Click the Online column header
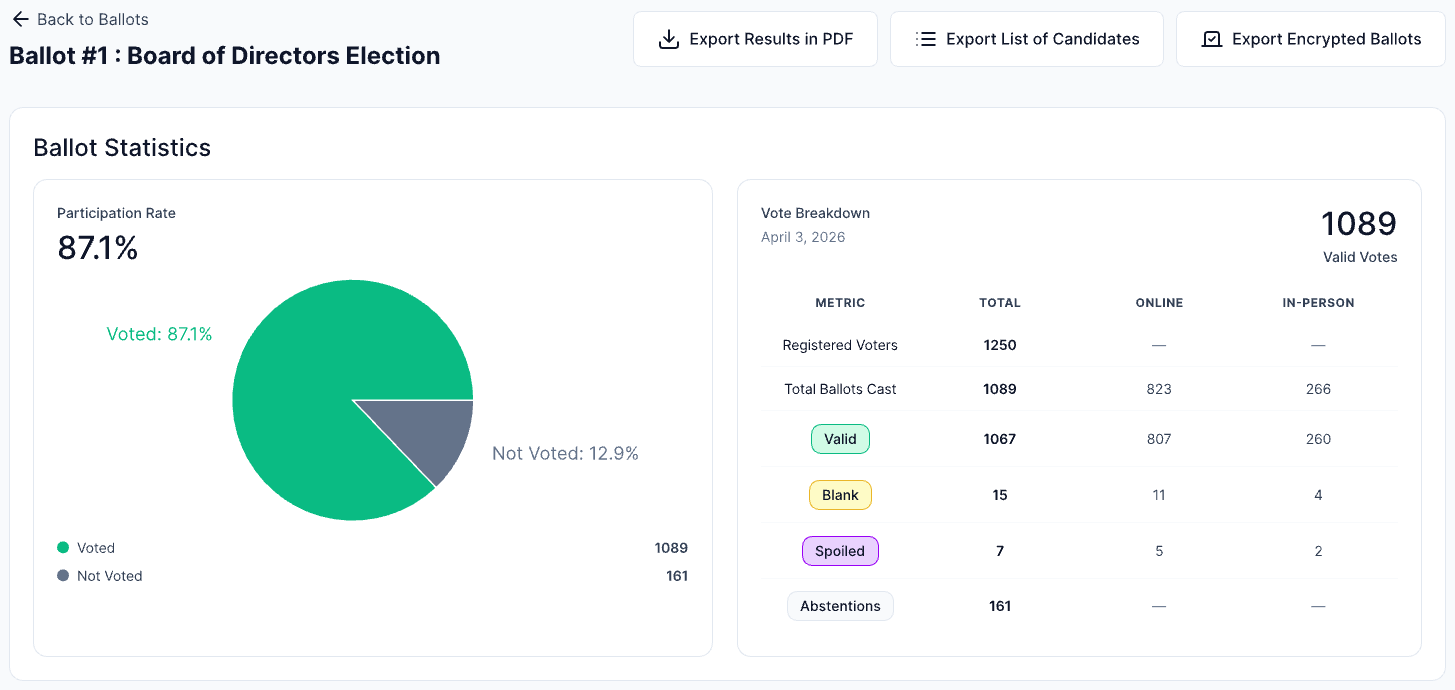This screenshot has width=1455, height=690. [1159, 303]
